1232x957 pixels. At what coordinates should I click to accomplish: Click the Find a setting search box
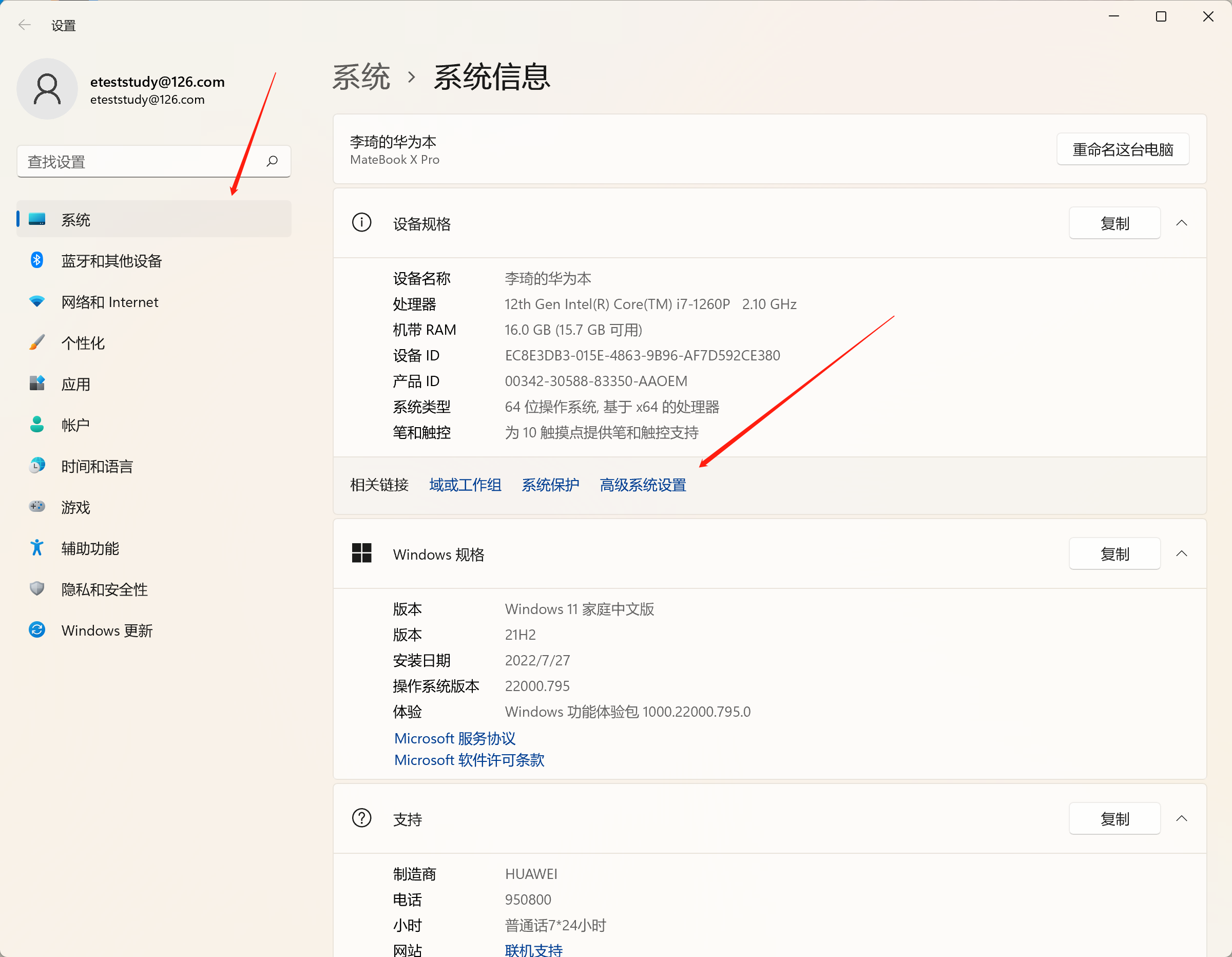tap(141, 162)
